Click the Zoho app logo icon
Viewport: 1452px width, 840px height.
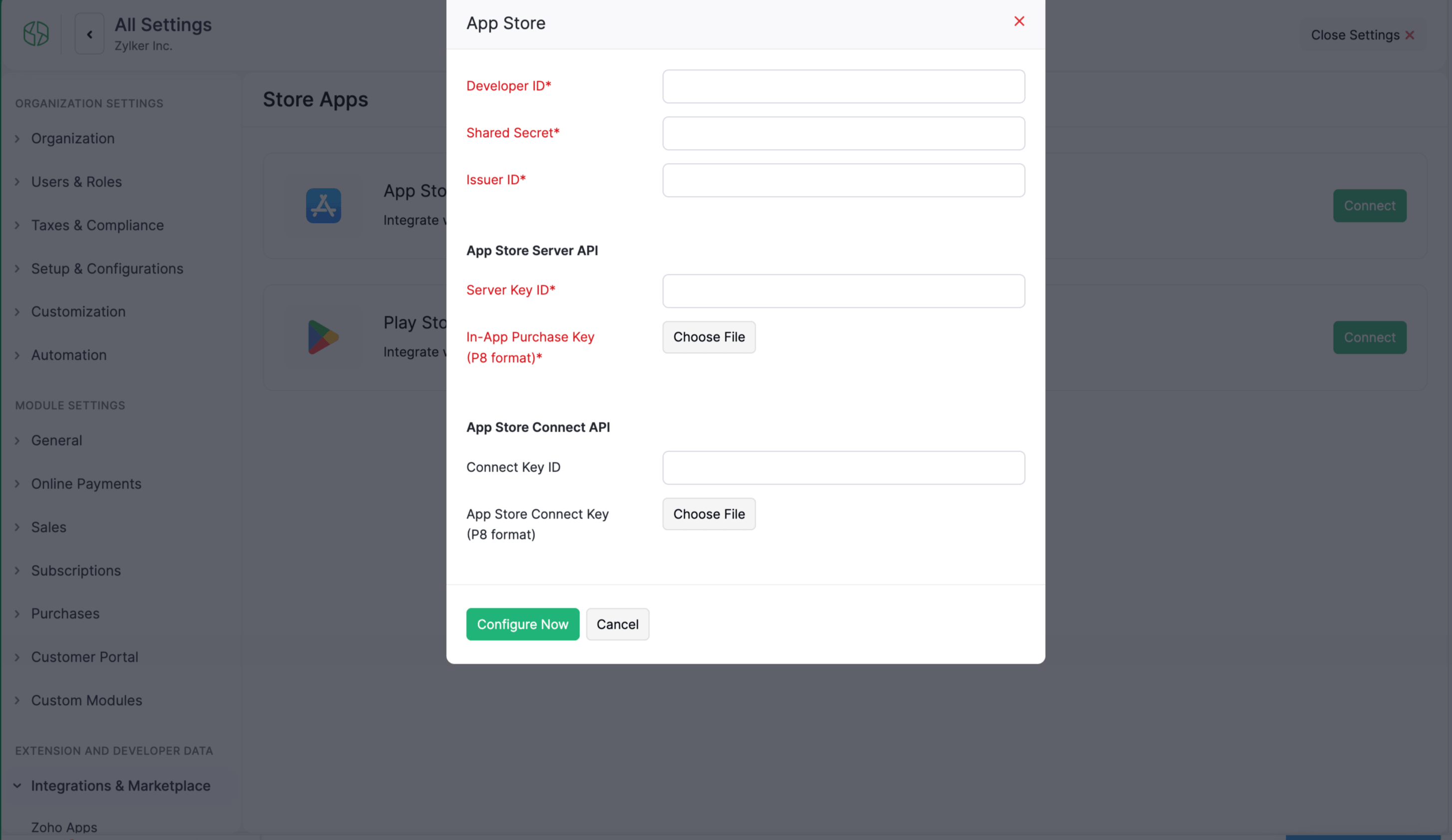click(x=36, y=34)
